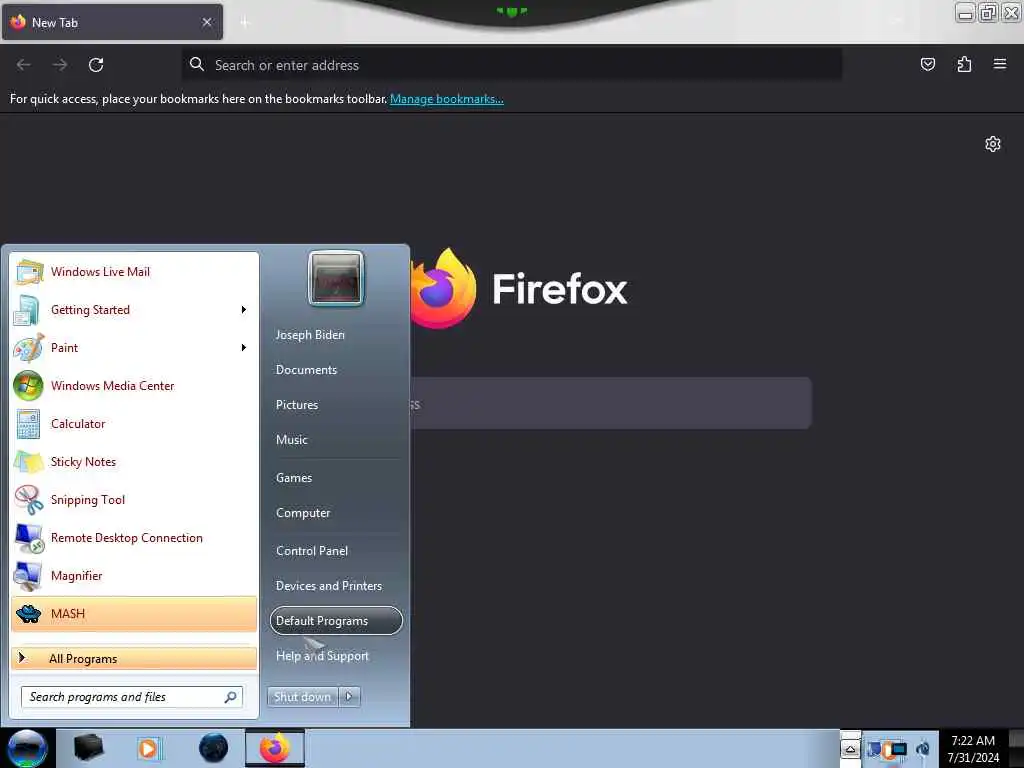Click the Start orb button
The height and width of the screenshot is (768, 1024).
pyautogui.click(x=26, y=748)
